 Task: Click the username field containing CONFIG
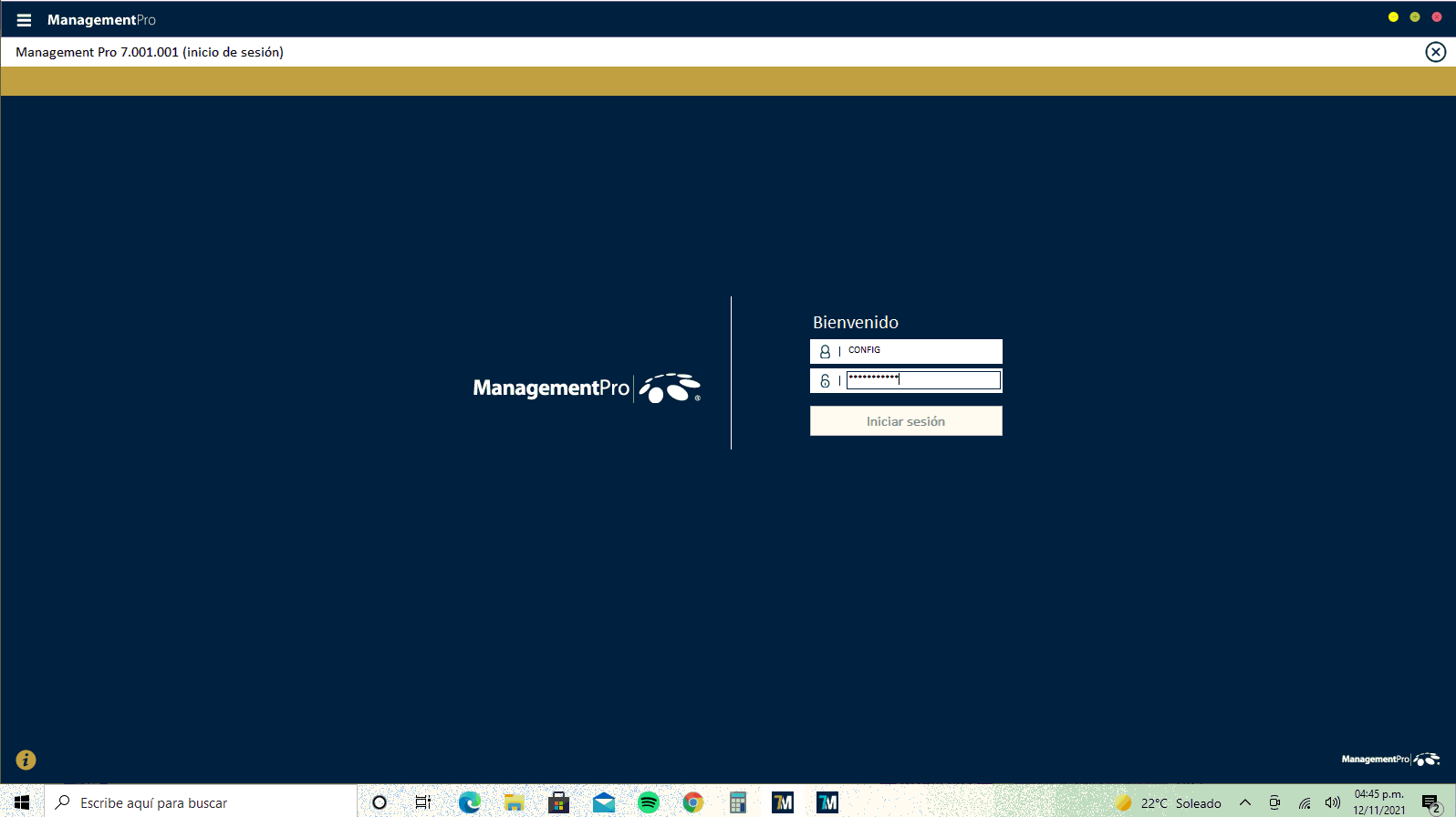(x=921, y=351)
